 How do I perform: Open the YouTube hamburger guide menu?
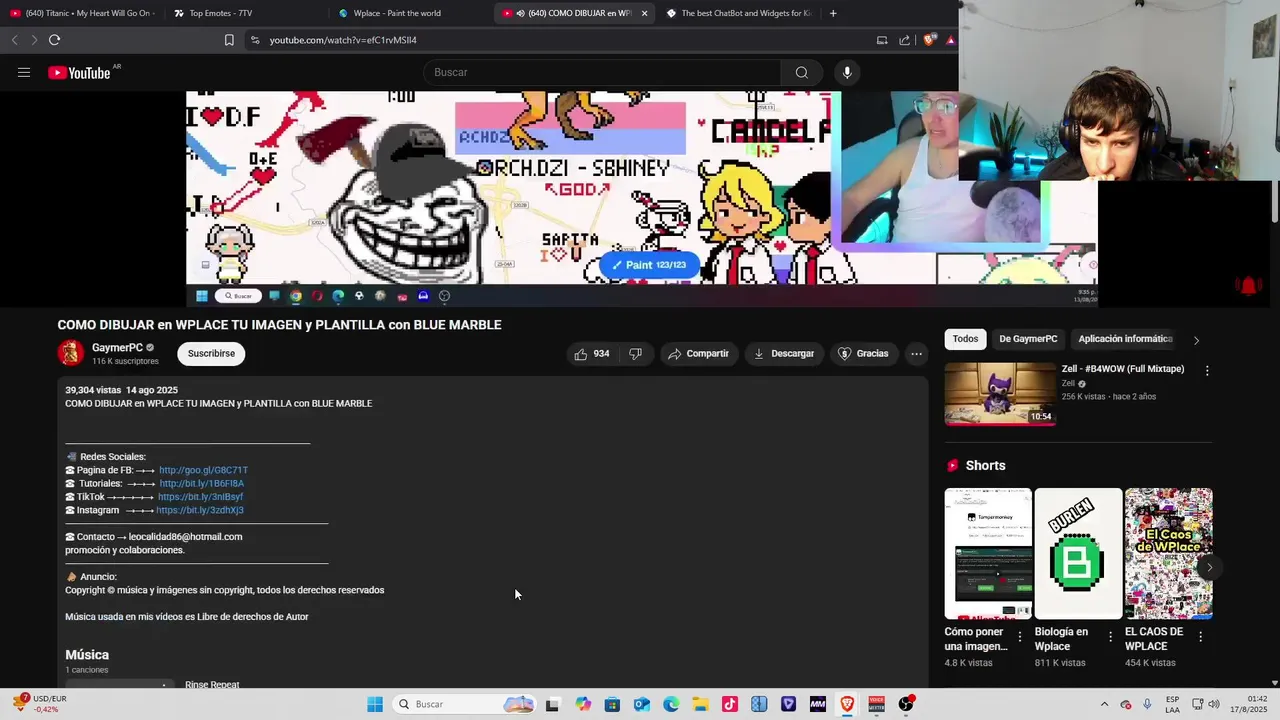(24, 72)
